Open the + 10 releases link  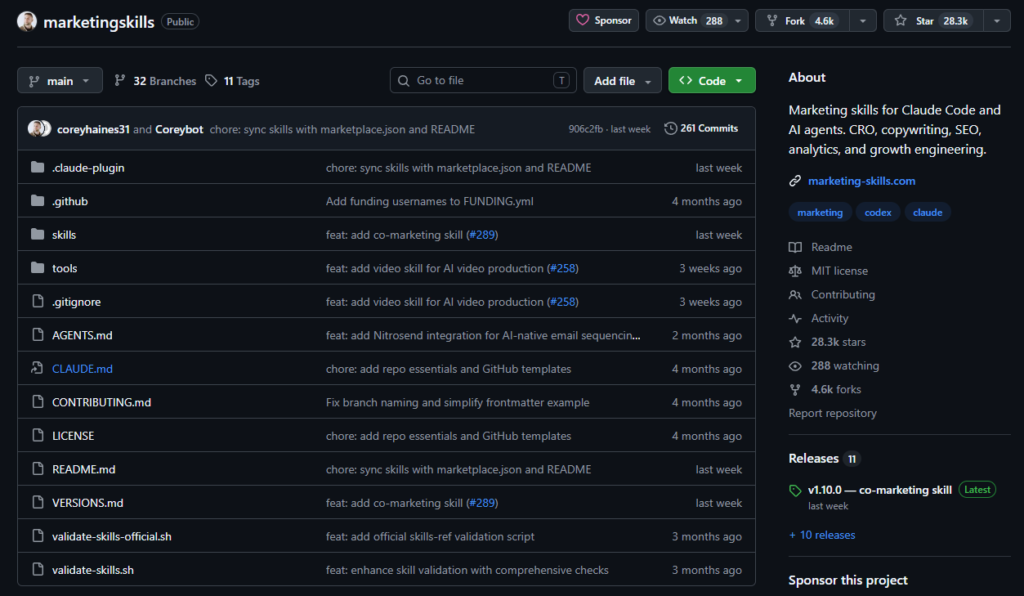pyautogui.click(x=822, y=535)
